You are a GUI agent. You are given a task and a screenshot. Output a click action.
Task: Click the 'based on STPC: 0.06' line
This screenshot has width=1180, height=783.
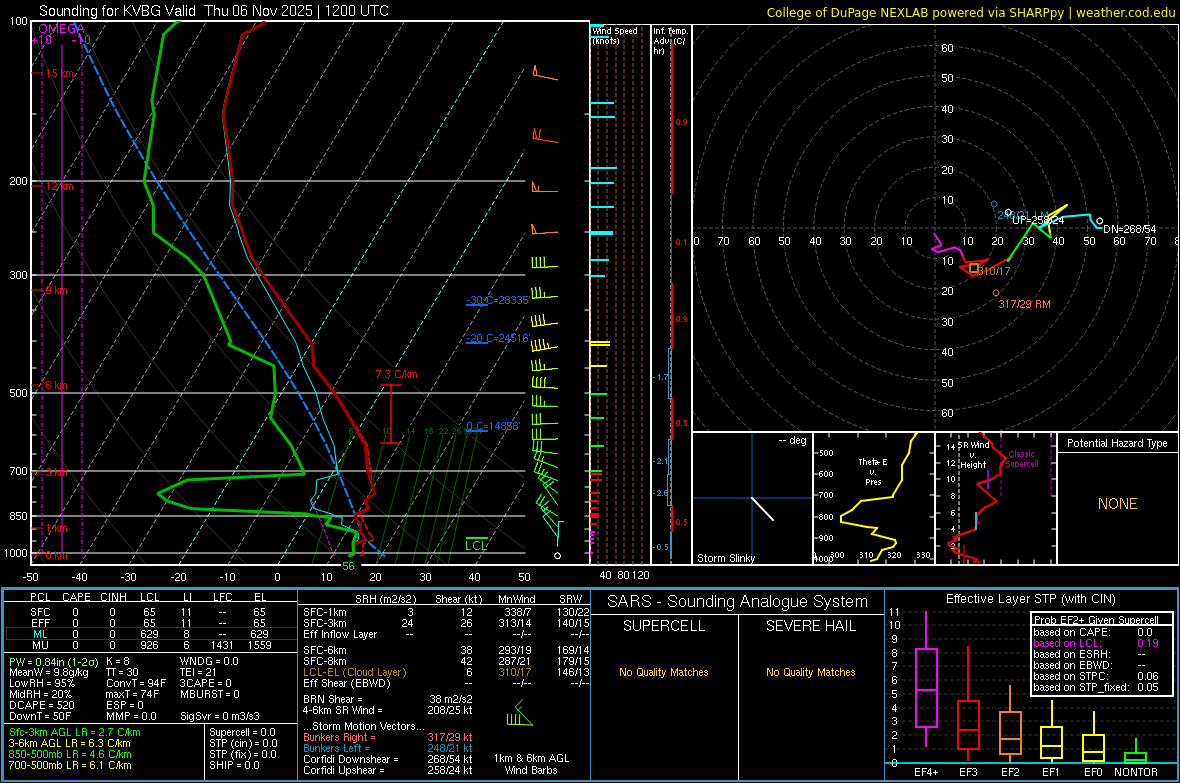pyautogui.click(x=1096, y=676)
